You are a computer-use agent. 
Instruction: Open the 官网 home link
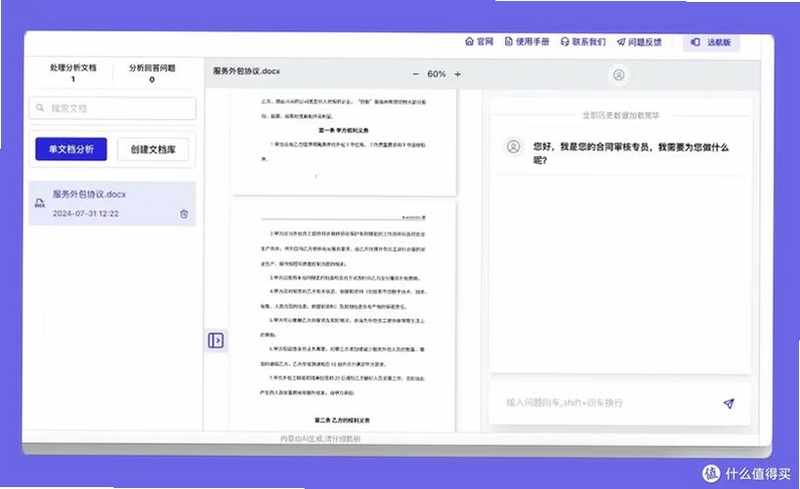click(x=479, y=41)
